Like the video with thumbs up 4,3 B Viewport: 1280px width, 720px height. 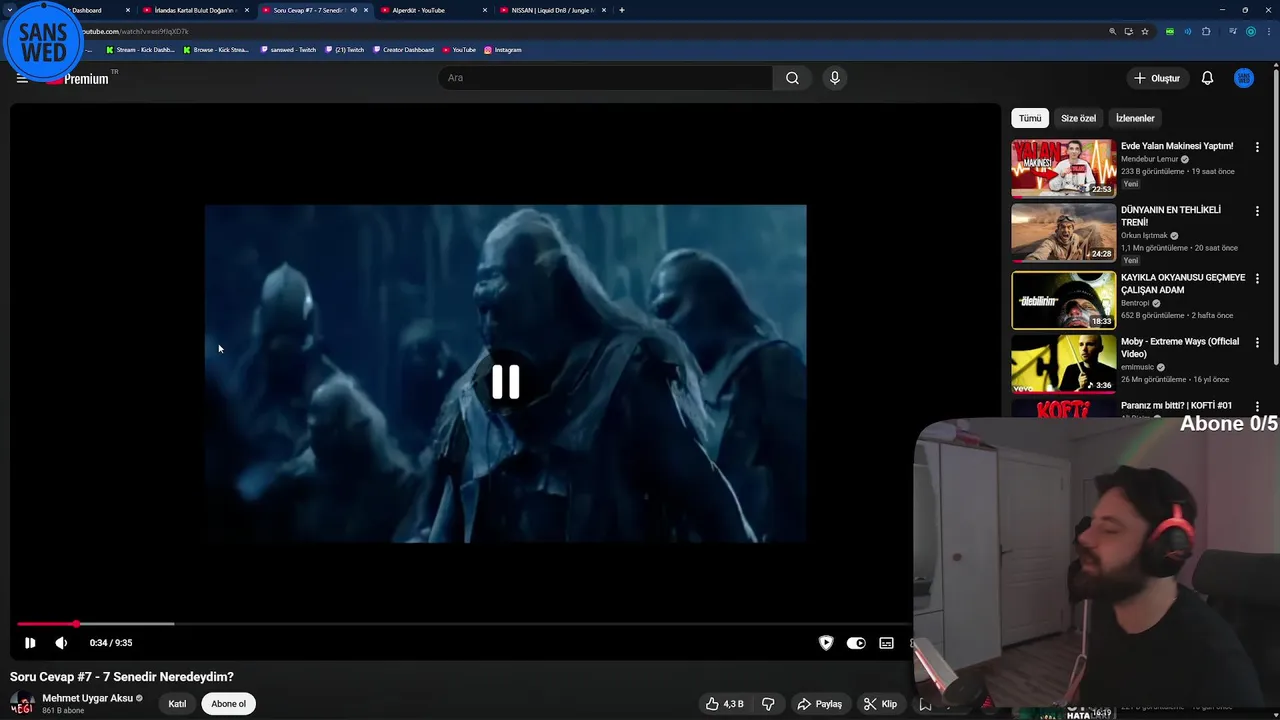pyautogui.click(x=725, y=704)
